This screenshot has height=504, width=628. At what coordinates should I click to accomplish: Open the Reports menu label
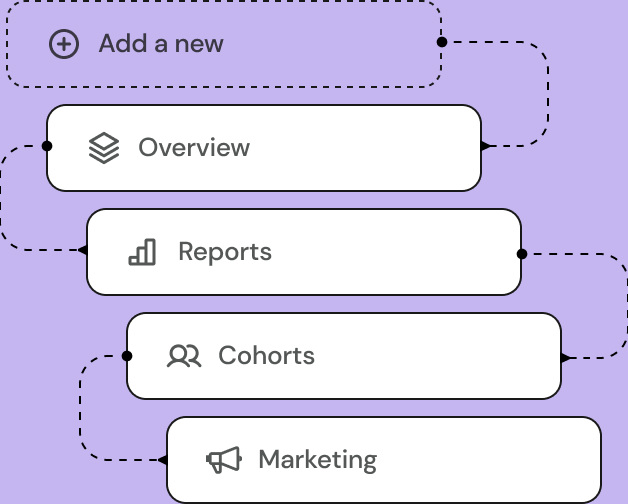225,252
